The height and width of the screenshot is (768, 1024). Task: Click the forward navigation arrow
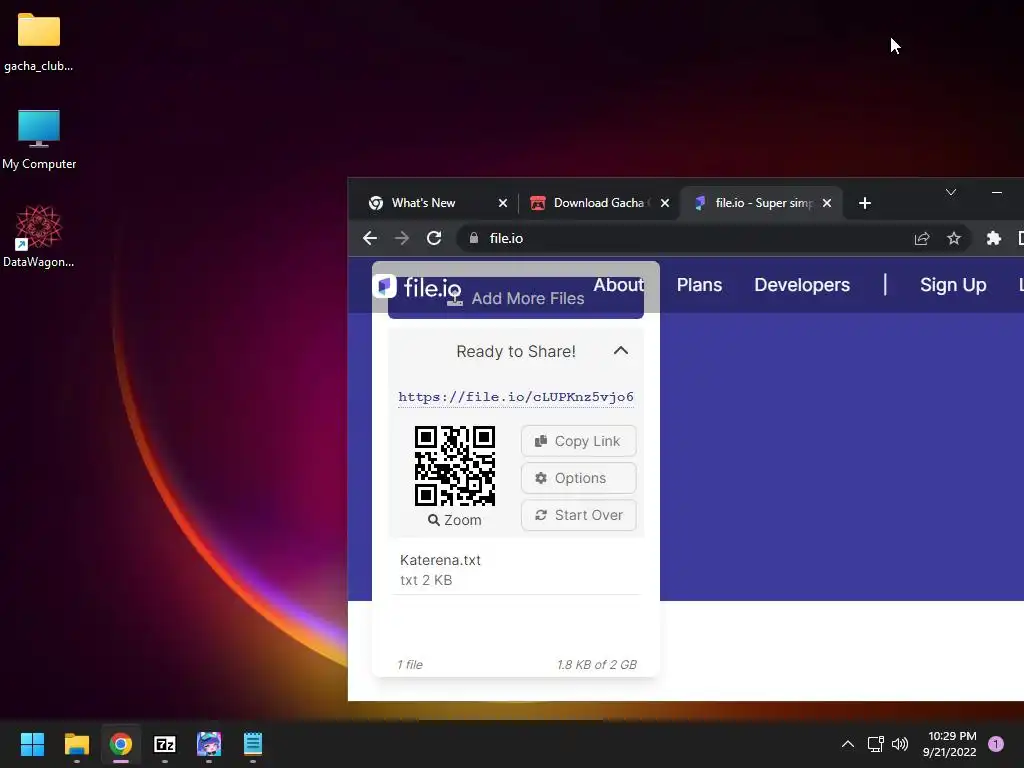pyautogui.click(x=402, y=238)
